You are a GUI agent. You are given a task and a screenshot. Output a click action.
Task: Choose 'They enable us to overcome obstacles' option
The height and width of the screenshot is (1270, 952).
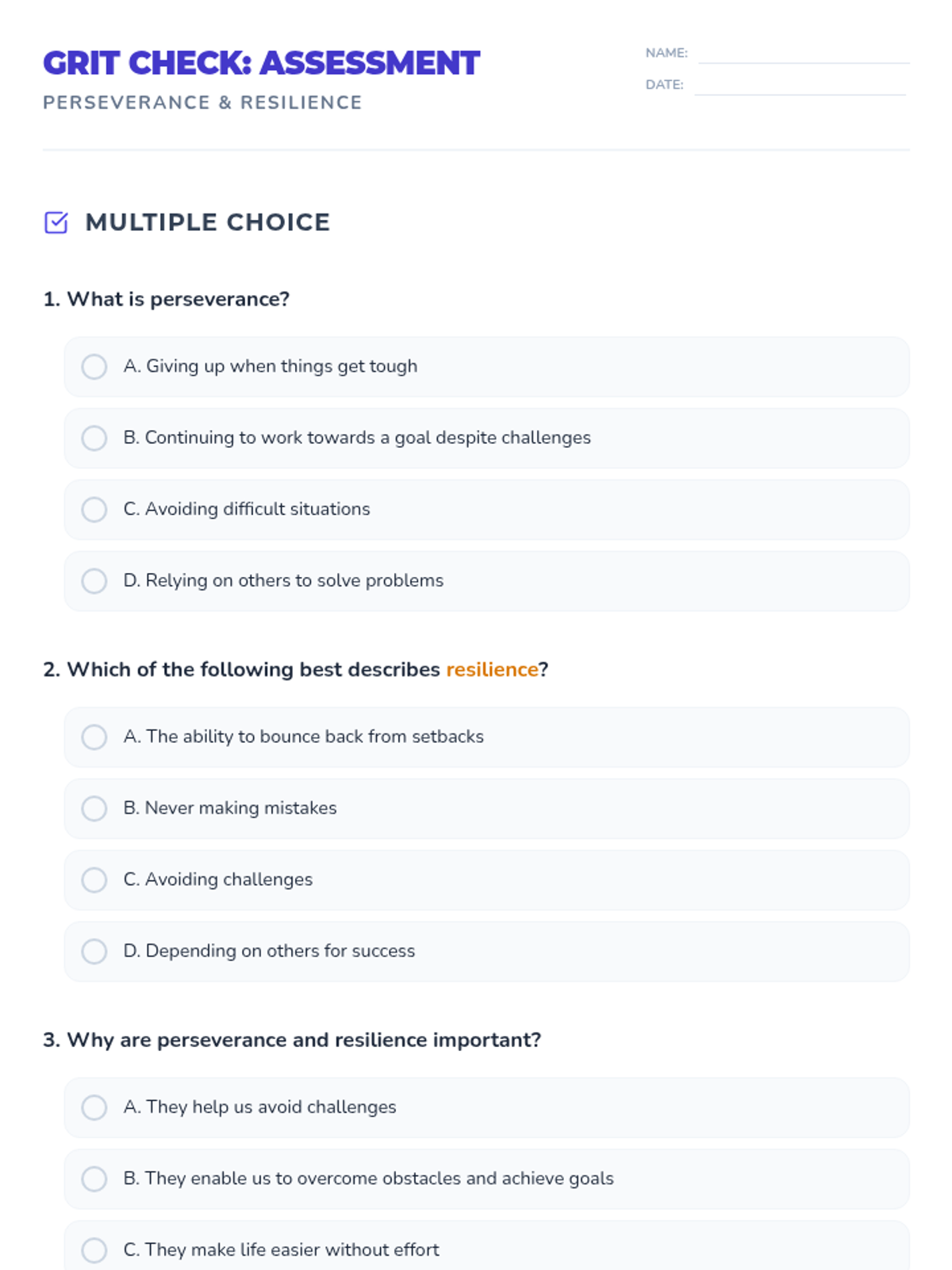pyautogui.click(x=94, y=1180)
